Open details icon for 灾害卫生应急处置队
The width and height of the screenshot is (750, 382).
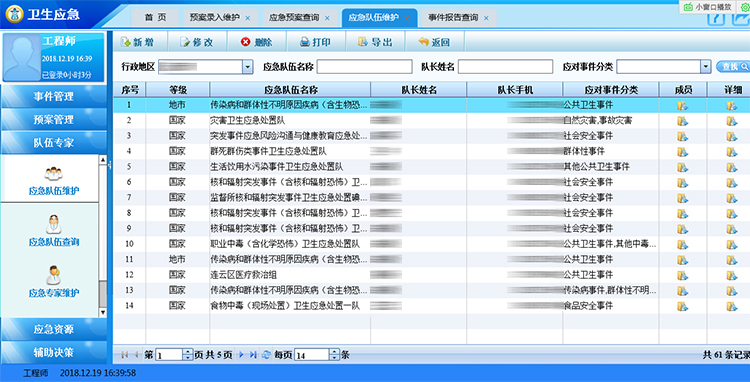pos(731,121)
